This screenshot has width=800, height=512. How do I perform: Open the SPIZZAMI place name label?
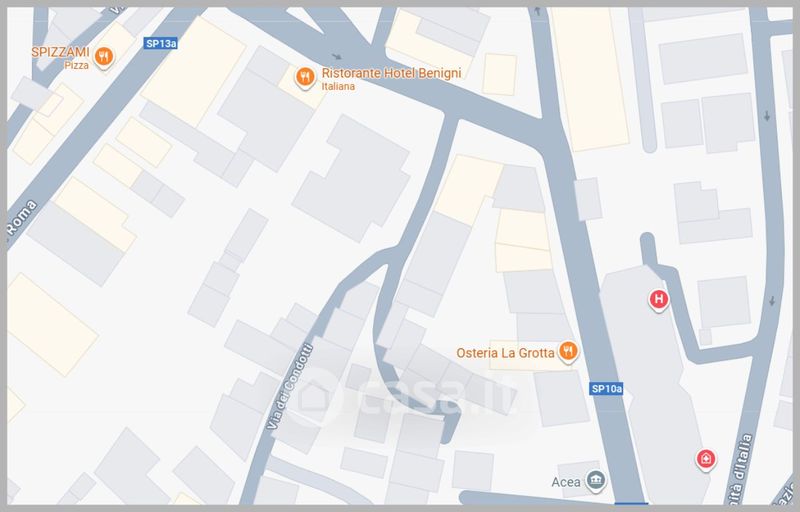click(x=60, y=52)
